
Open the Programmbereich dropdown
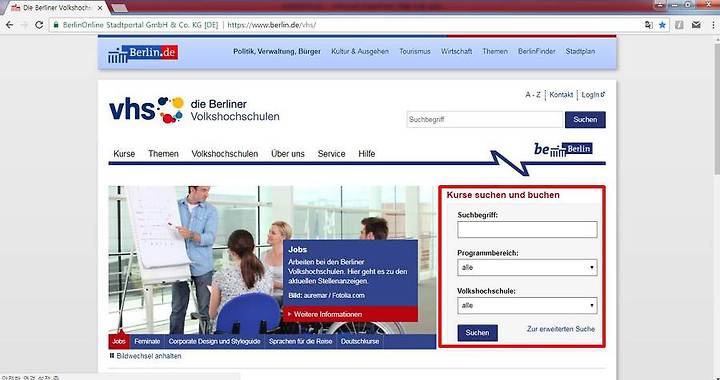tap(527, 267)
